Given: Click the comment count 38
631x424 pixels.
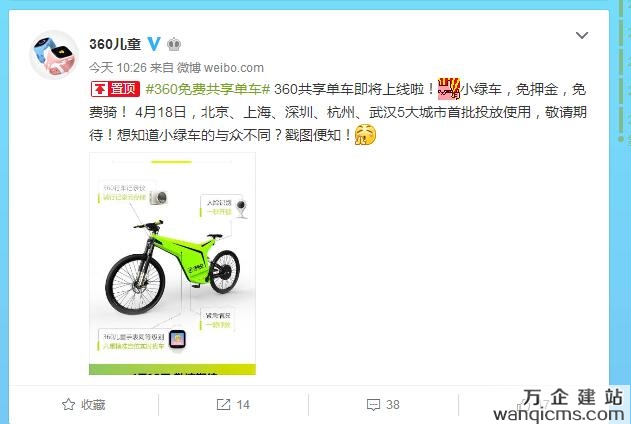Looking at the screenshot, I should 393,405.
